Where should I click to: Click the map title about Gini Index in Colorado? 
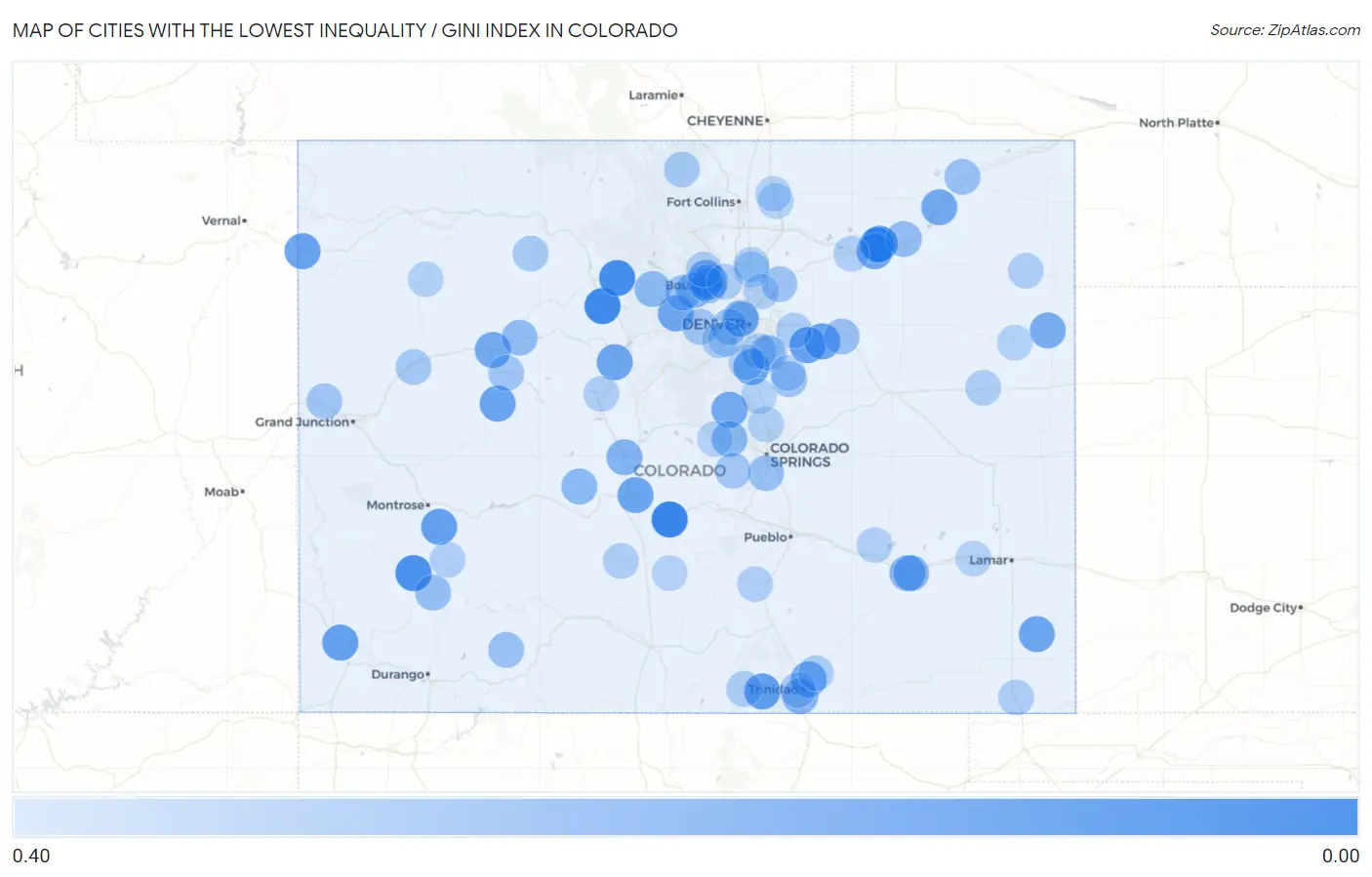pos(345,30)
